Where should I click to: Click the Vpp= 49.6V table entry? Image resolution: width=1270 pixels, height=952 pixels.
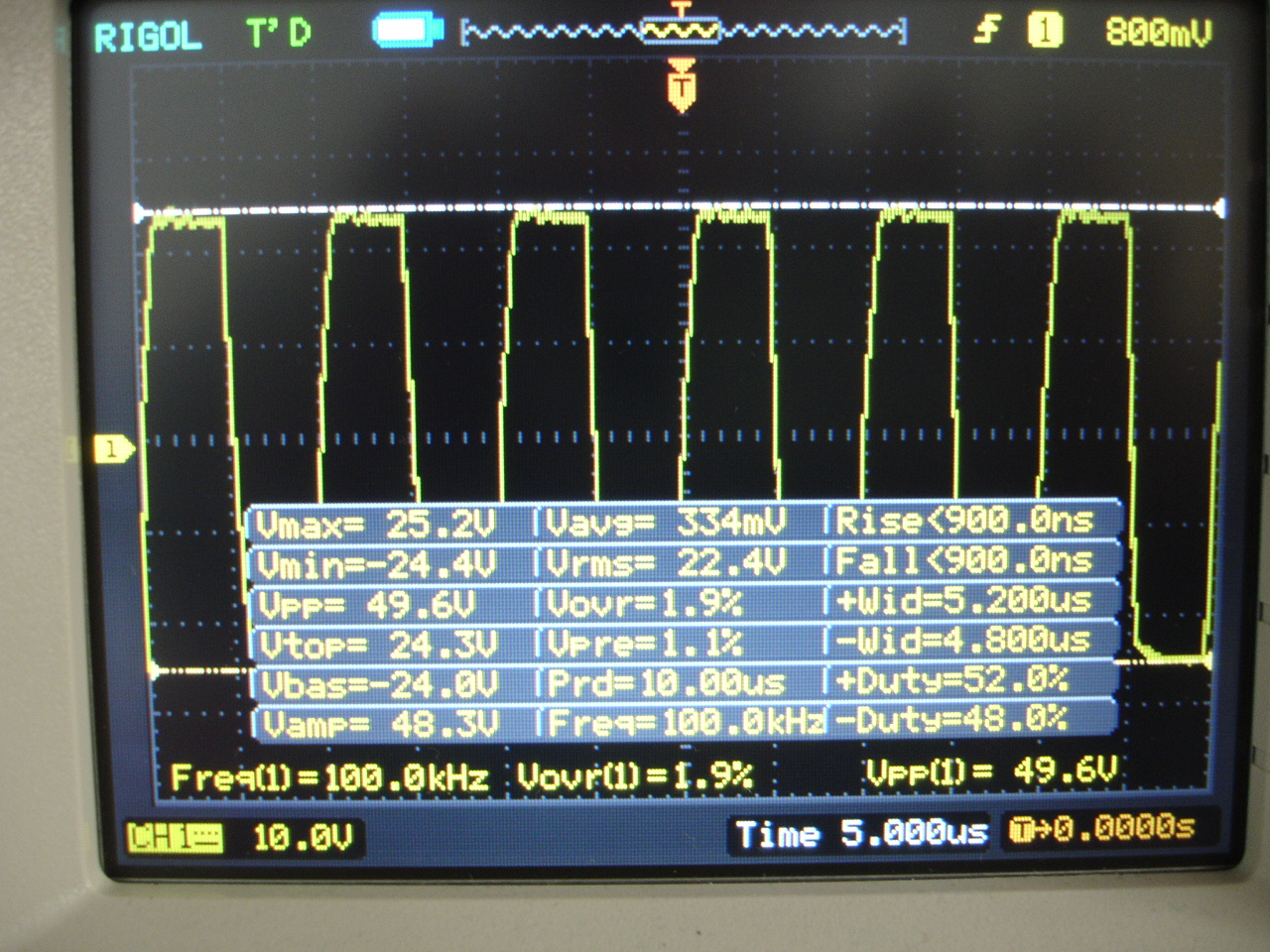367,605
